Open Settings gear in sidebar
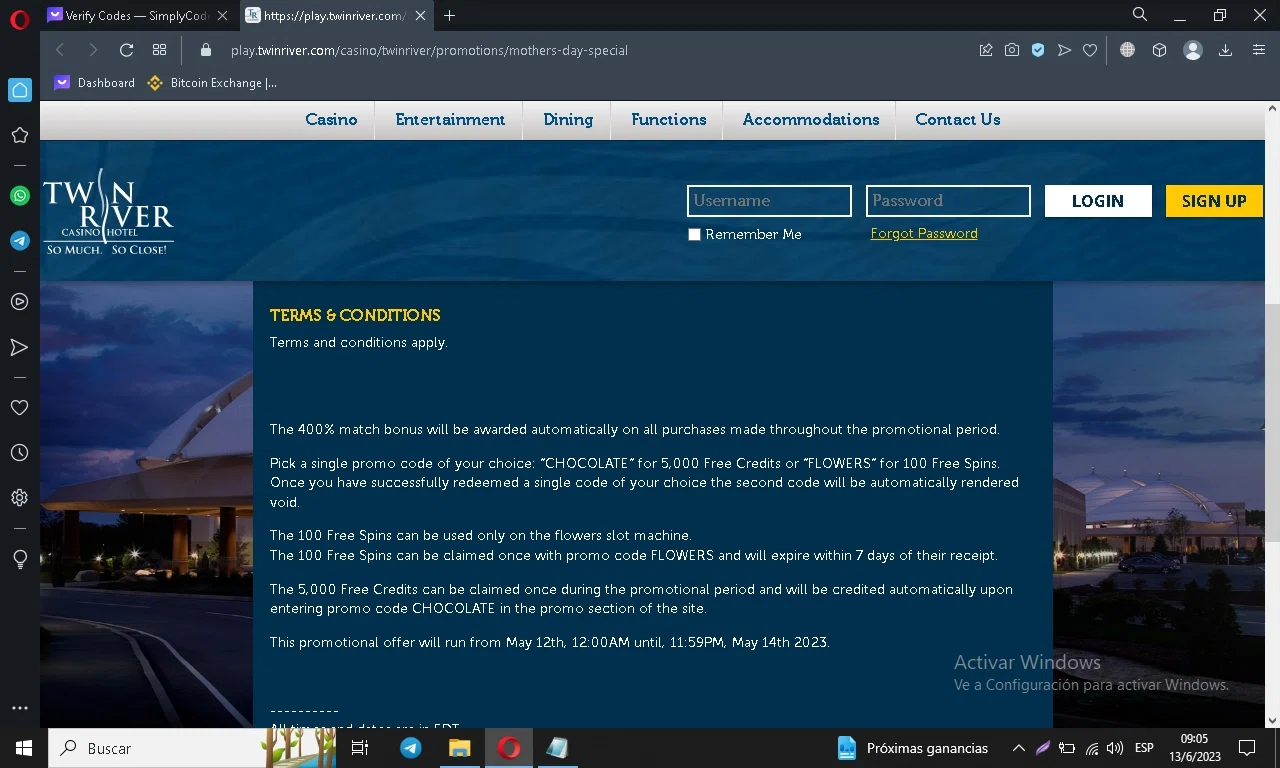This screenshot has height=768, width=1280. click(x=19, y=498)
